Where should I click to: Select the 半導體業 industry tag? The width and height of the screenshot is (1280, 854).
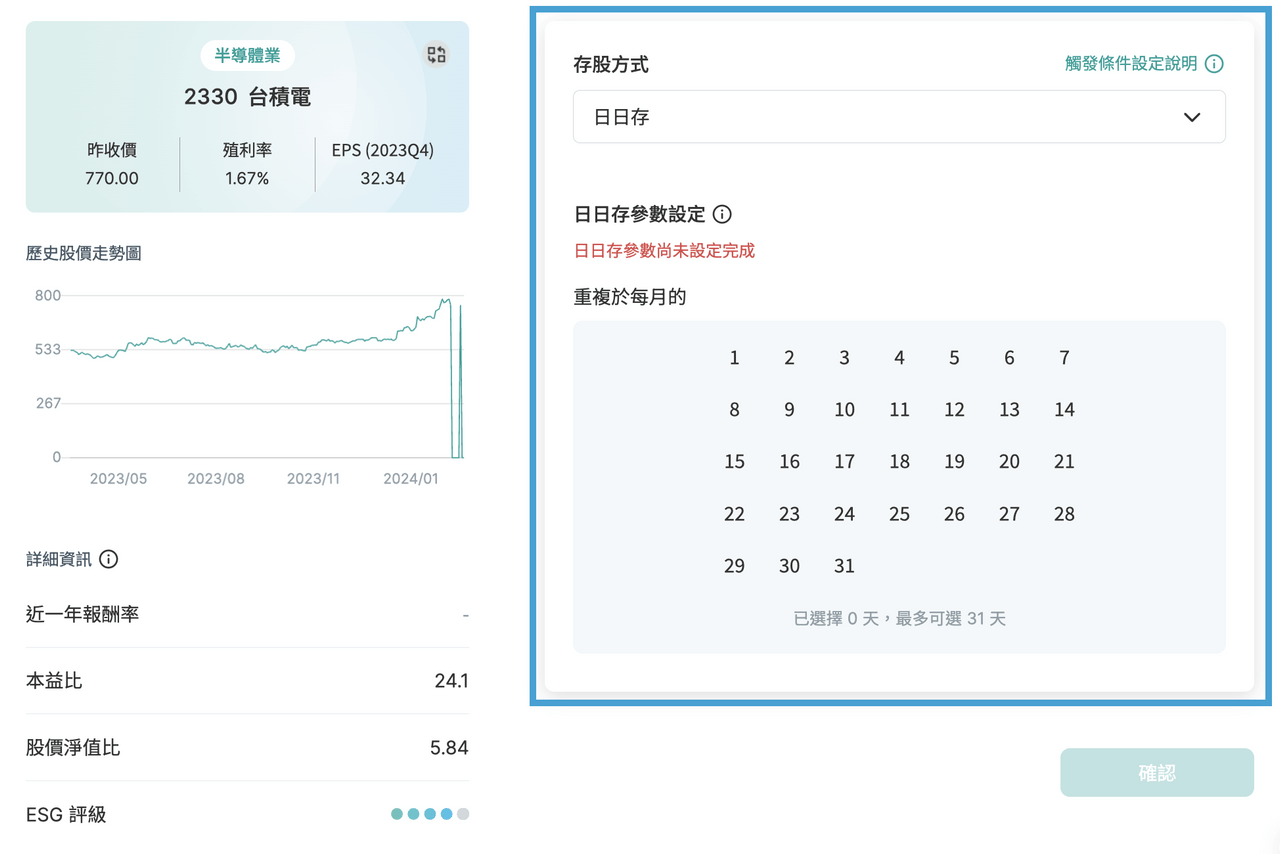point(248,56)
